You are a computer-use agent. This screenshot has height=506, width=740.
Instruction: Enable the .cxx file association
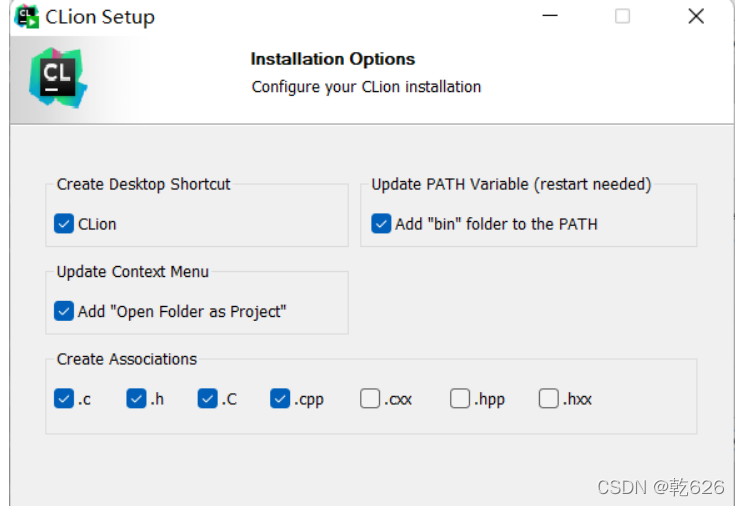[x=370, y=399]
